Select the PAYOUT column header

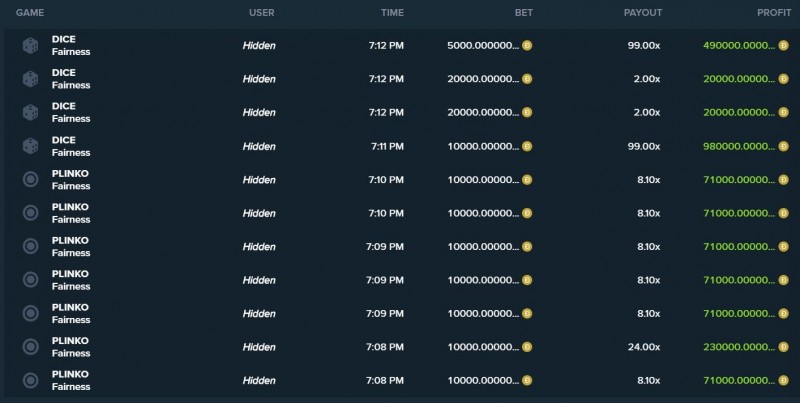point(643,13)
